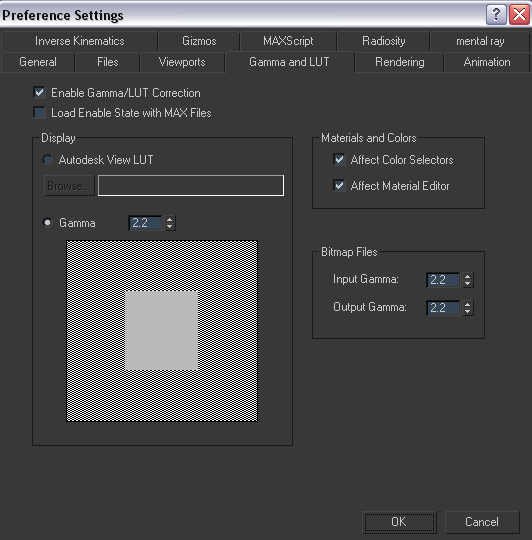This screenshot has width=532, height=540.
Task: Enable Load Enable State with MAX Files
Action: (39, 112)
